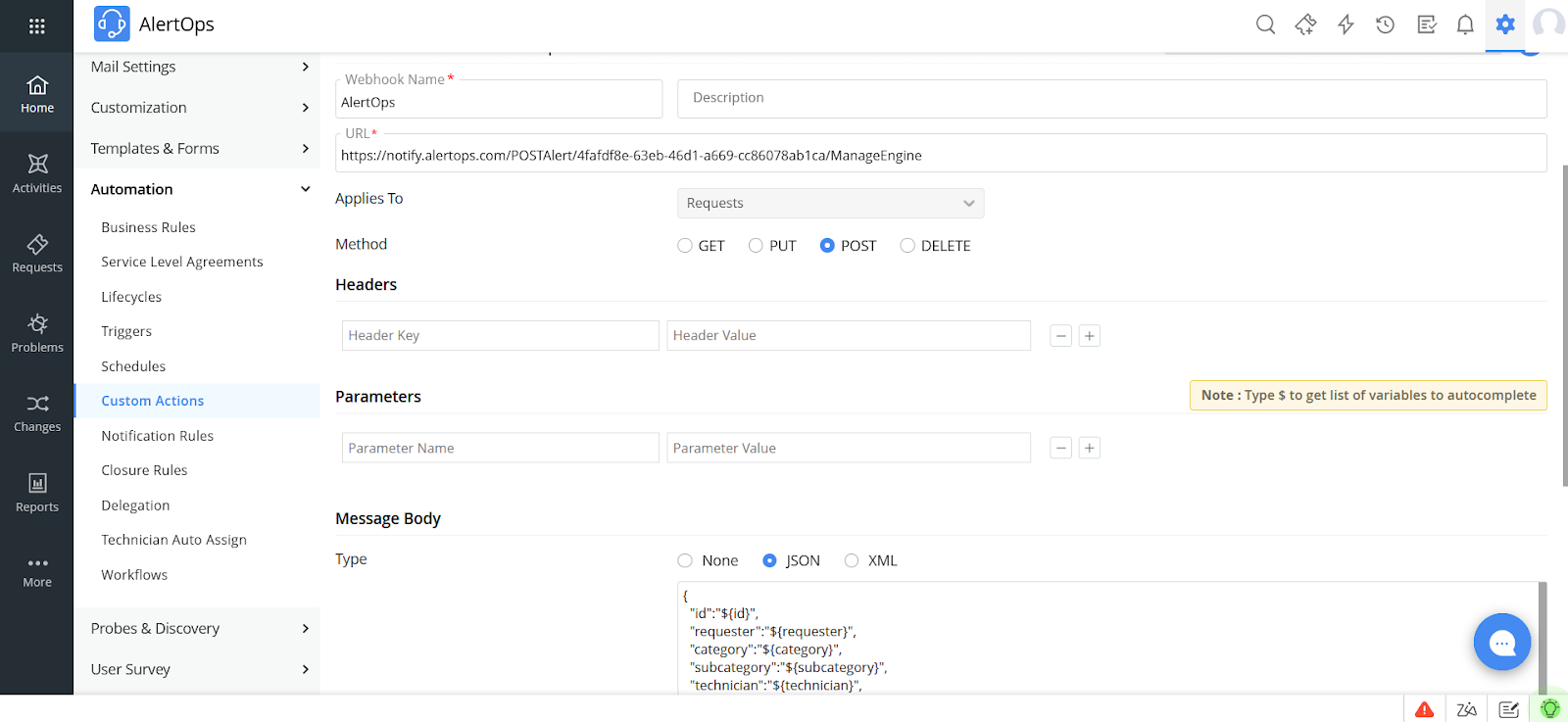1568x722 pixels.
Task: Click the red warning alert icon
Action: [x=1425, y=709]
